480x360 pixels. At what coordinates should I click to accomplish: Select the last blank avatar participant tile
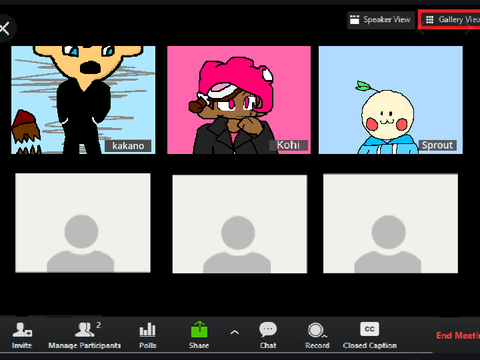pyautogui.click(x=390, y=224)
